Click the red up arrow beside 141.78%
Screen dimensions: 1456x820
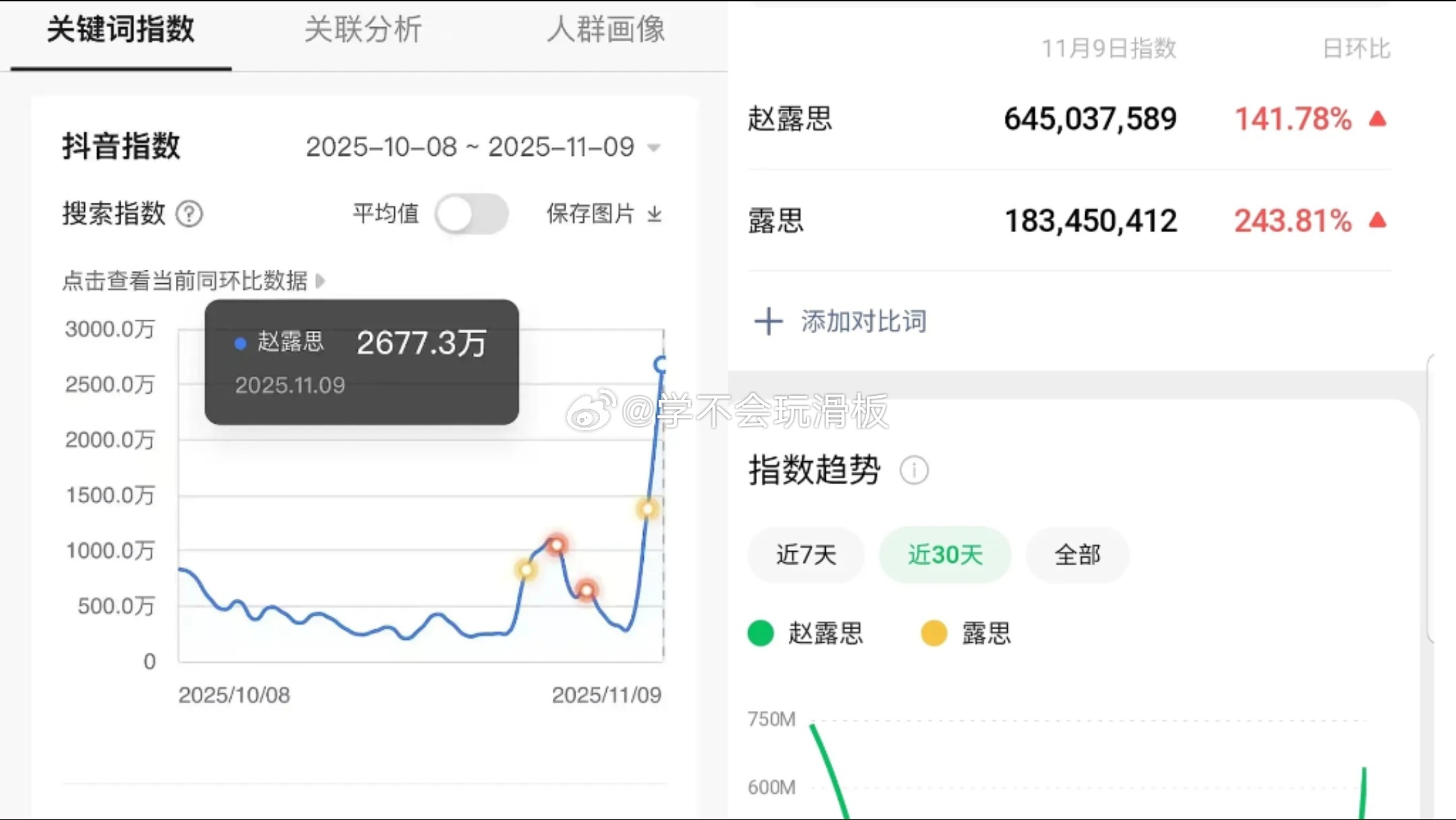1377,118
